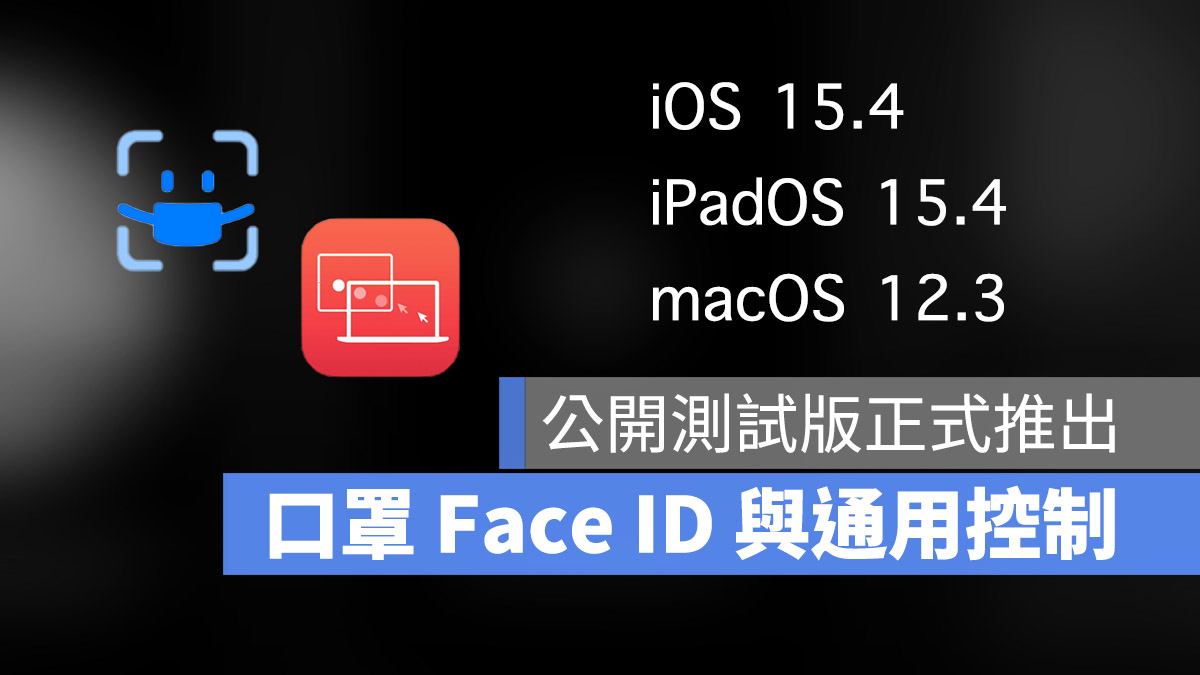This screenshot has height=675, width=1200.
Task: Click the solid white dot in red icon
Action: pos(338,287)
